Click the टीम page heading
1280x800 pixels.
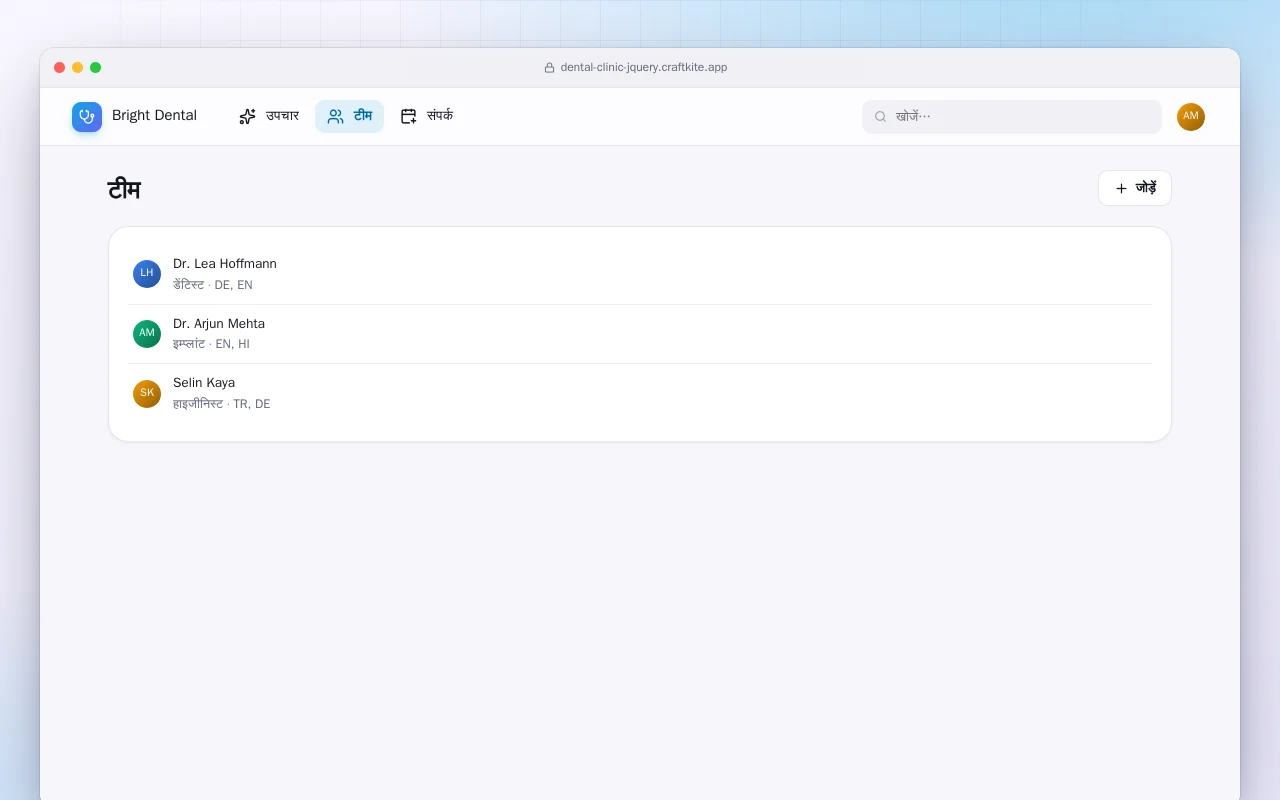click(124, 189)
